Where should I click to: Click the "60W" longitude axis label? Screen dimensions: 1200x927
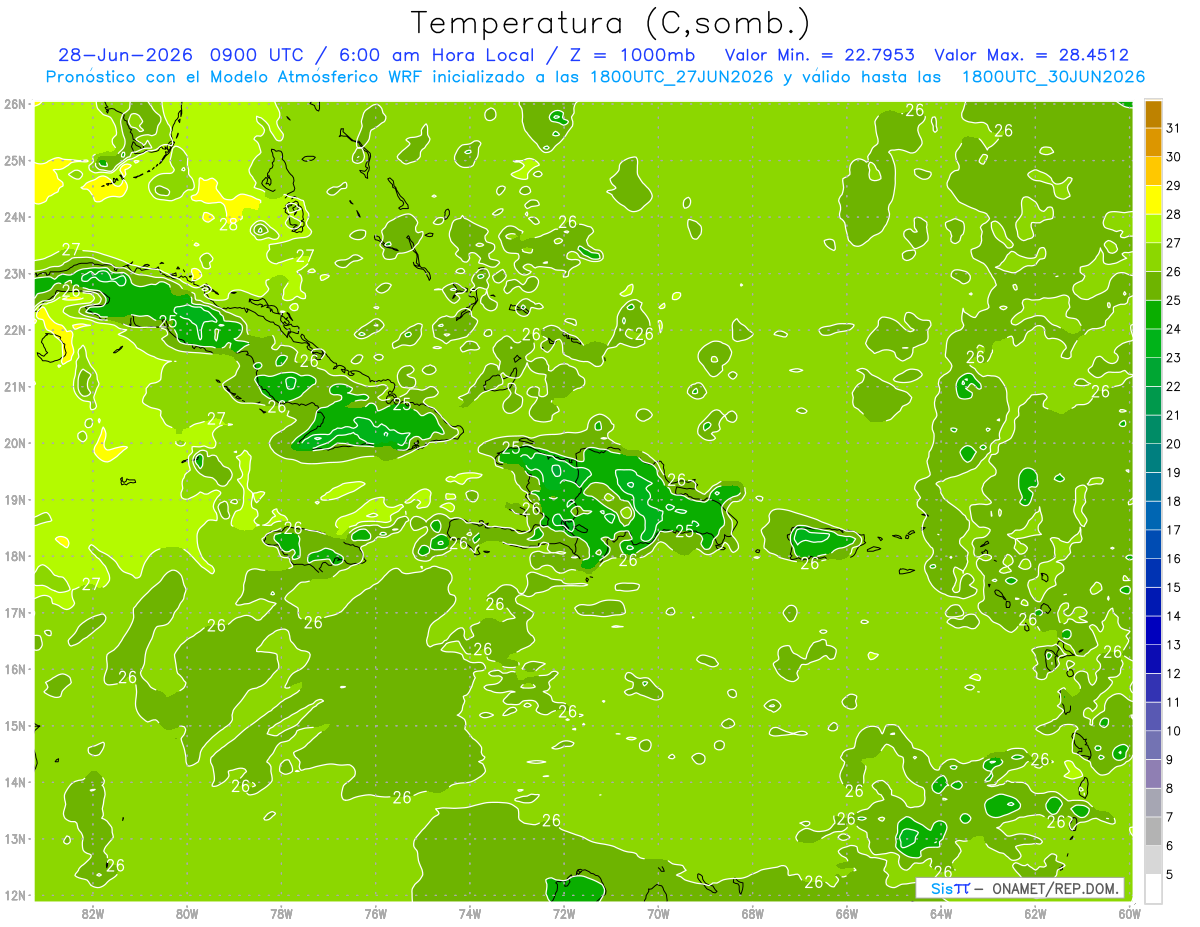pyautogui.click(x=1129, y=913)
